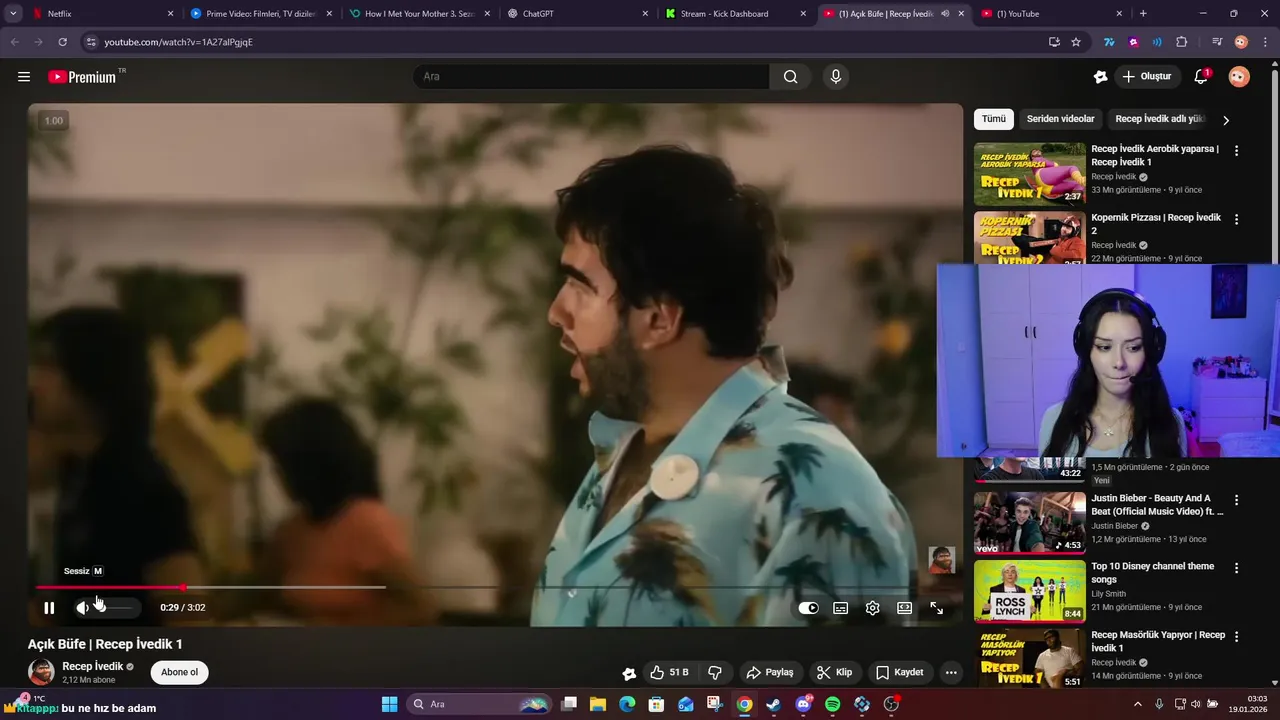Image resolution: width=1280 pixels, height=720 pixels.
Task: Save the video with Kaydet
Action: (900, 672)
